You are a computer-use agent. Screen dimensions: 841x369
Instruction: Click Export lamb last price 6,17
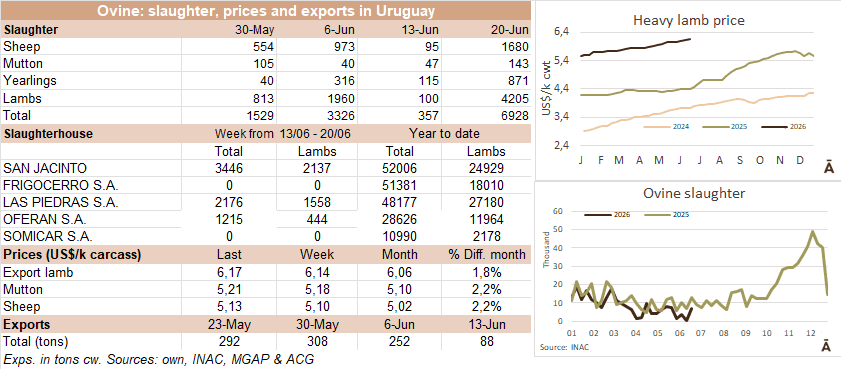coord(229,272)
